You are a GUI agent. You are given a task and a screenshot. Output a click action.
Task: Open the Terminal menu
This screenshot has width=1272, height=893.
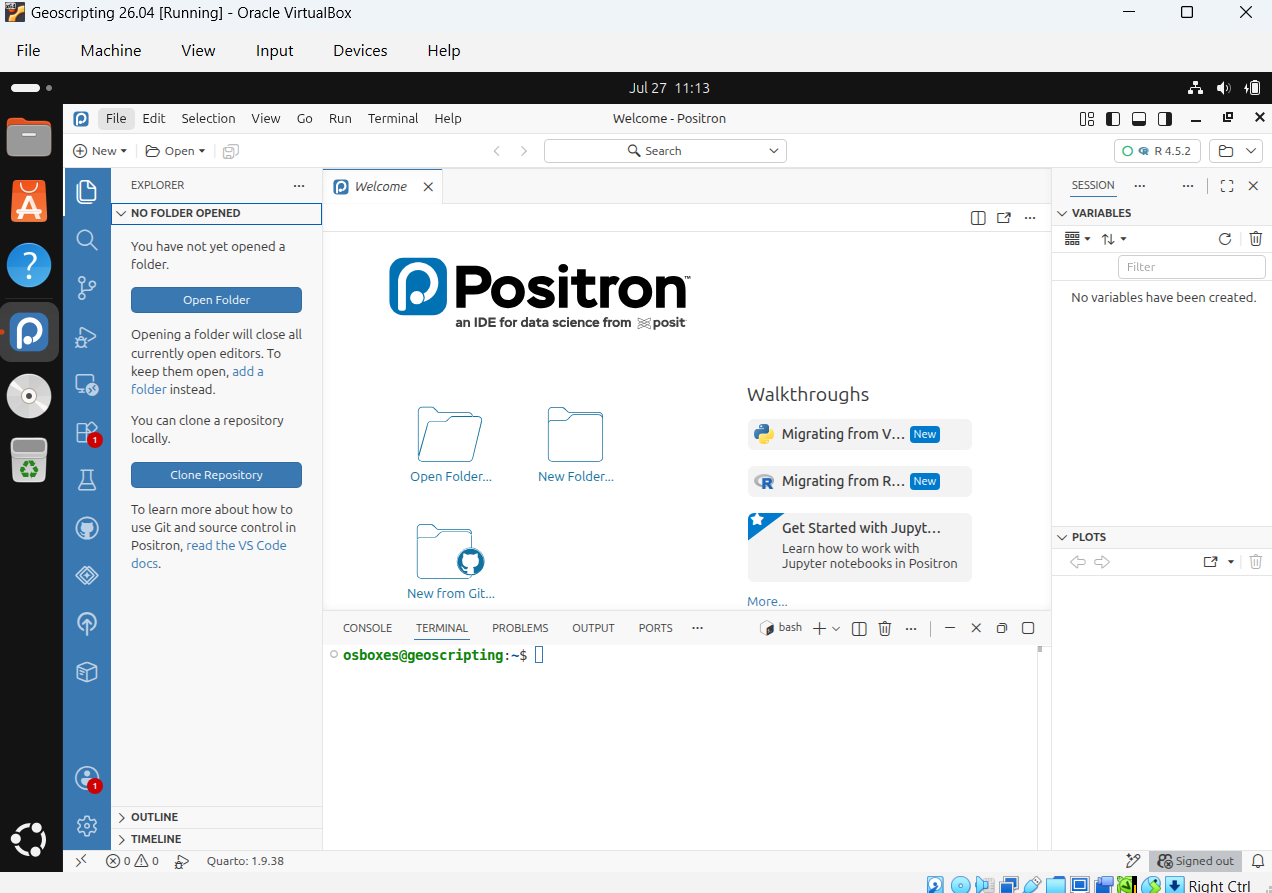click(393, 119)
